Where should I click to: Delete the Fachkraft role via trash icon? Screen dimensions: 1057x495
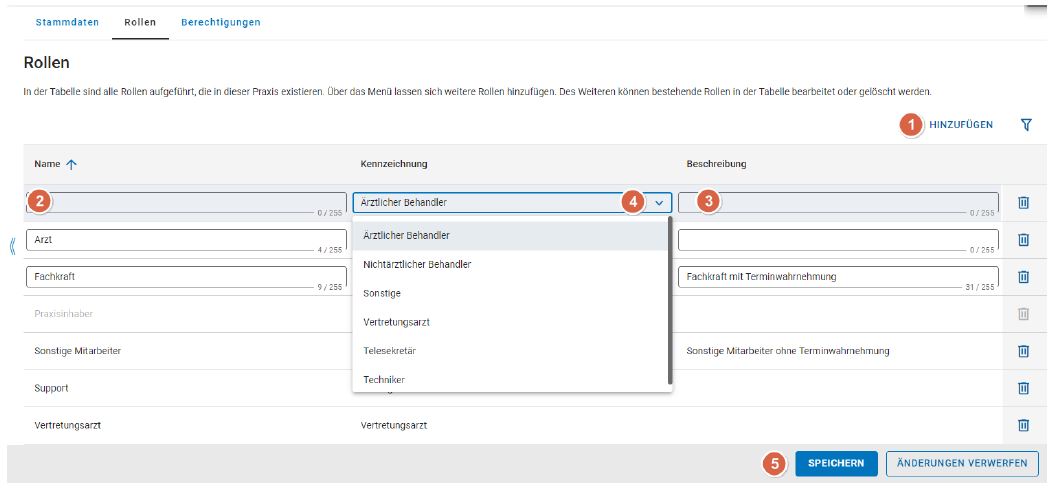click(x=1023, y=277)
